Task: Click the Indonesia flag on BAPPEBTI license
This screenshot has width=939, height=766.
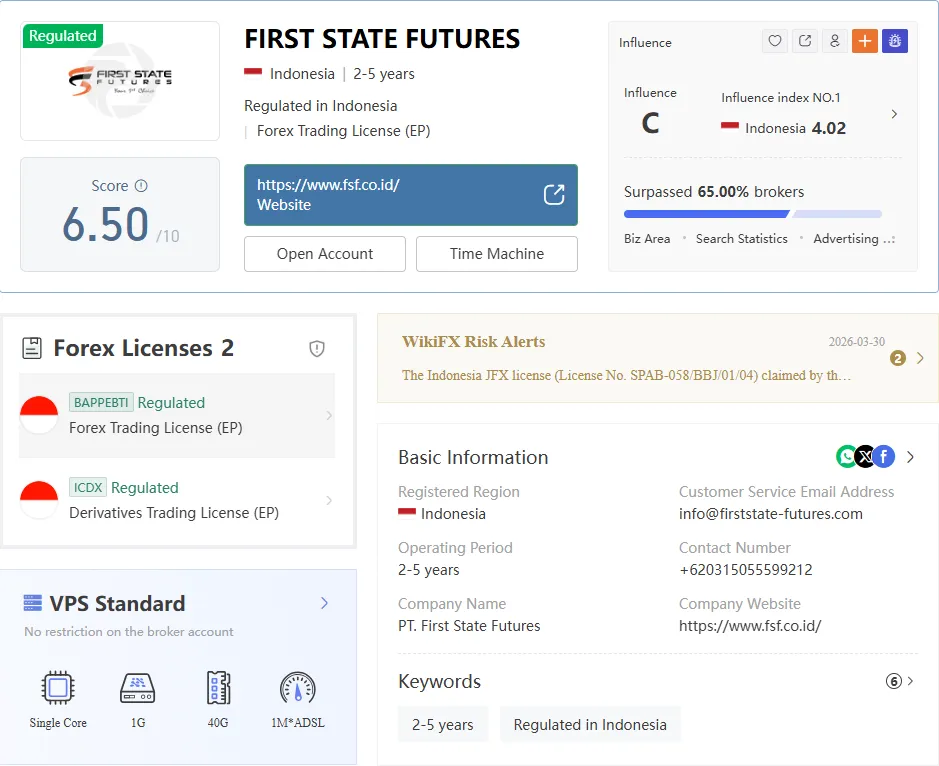Action: [39, 415]
